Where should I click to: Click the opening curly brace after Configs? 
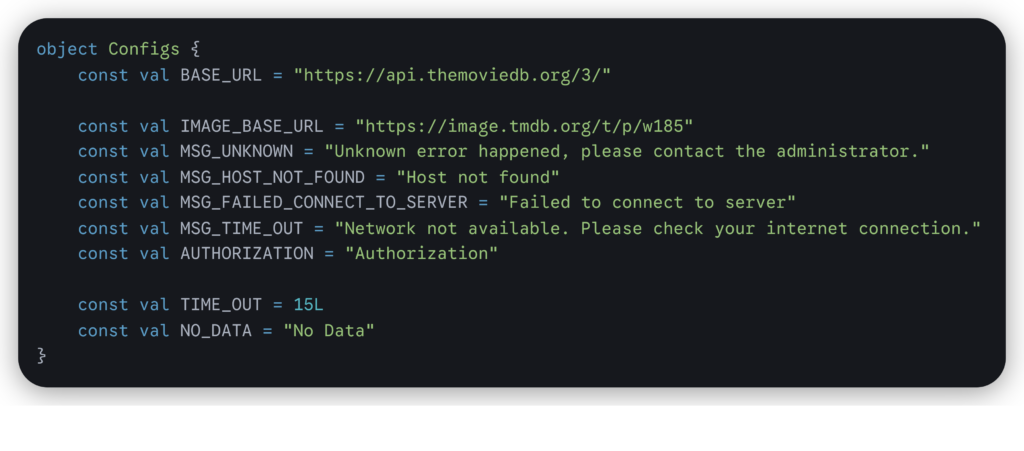(x=196, y=49)
